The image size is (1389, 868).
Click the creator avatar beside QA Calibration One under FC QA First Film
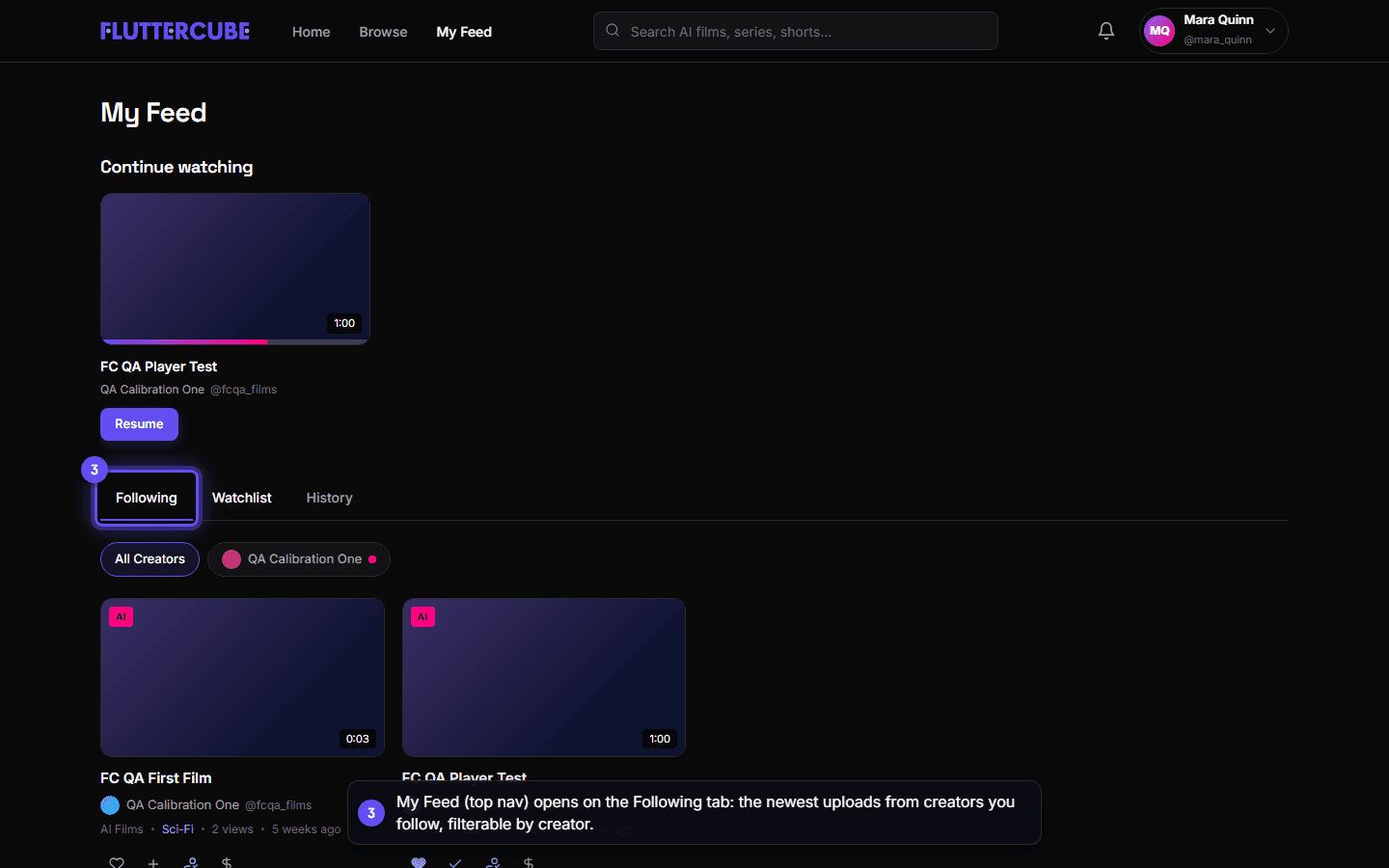[110, 804]
